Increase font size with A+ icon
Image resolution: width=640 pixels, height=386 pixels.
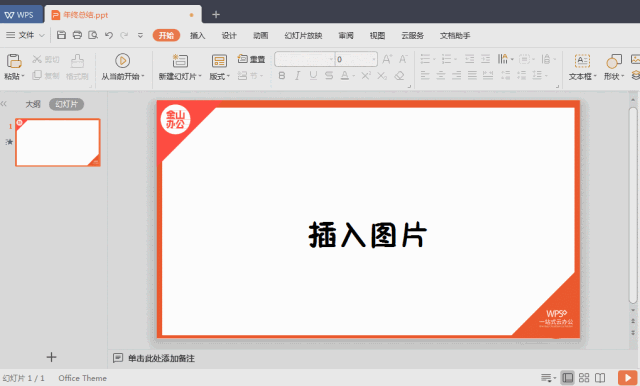(x=387, y=59)
